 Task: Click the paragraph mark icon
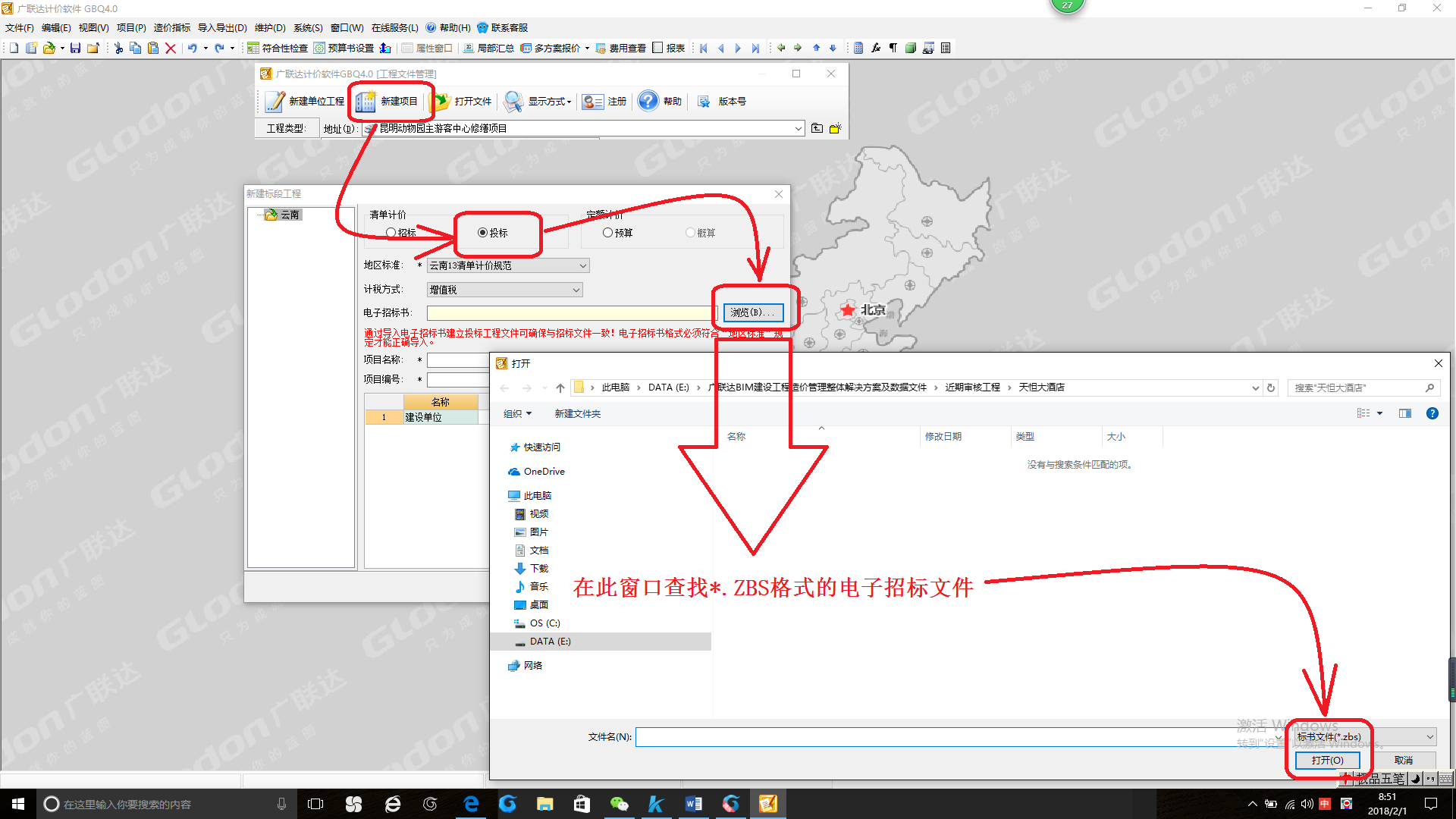893,48
